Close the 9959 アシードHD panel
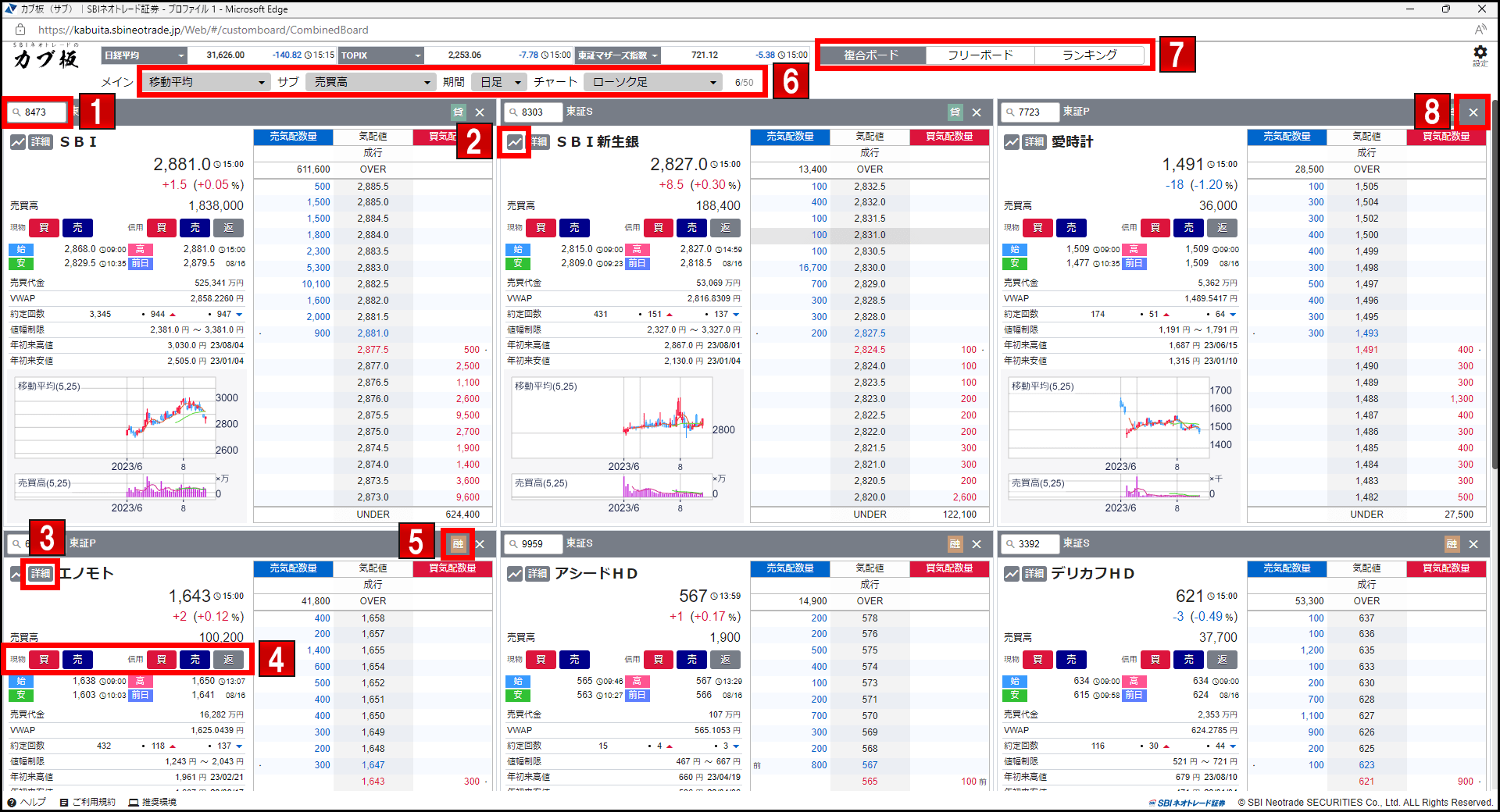The height and width of the screenshot is (812, 1500). 977,544
